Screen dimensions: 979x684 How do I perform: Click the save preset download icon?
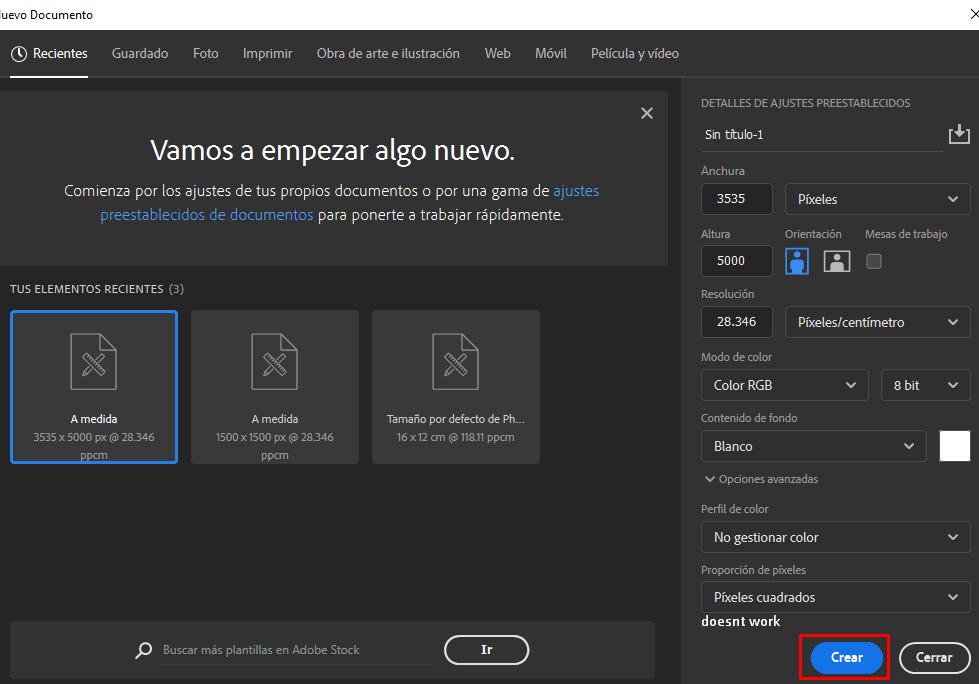click(x=959, y=133)
